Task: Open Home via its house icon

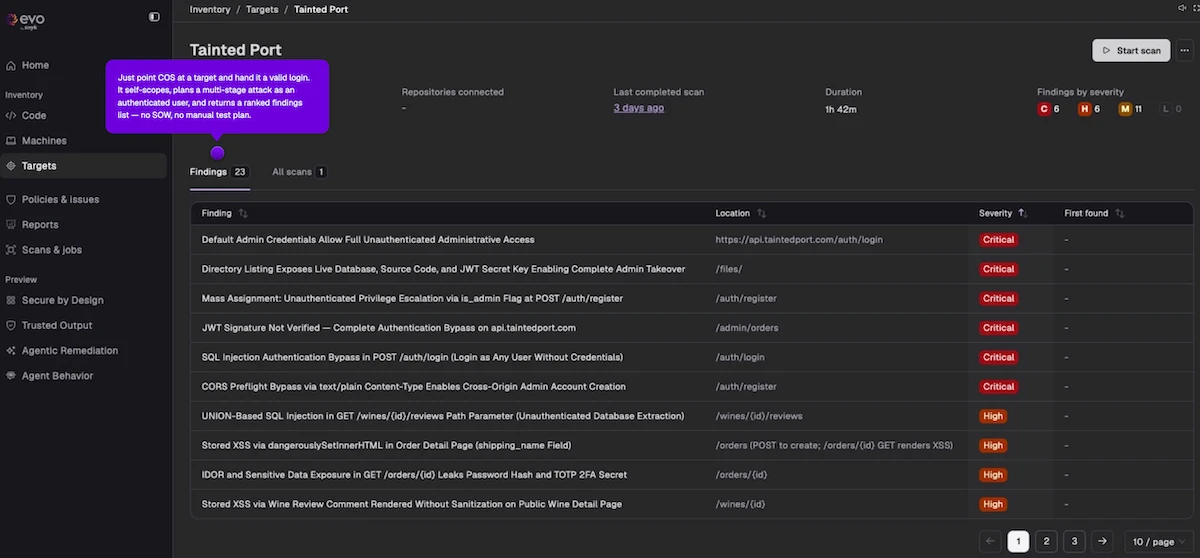Action: click(11, 65)
